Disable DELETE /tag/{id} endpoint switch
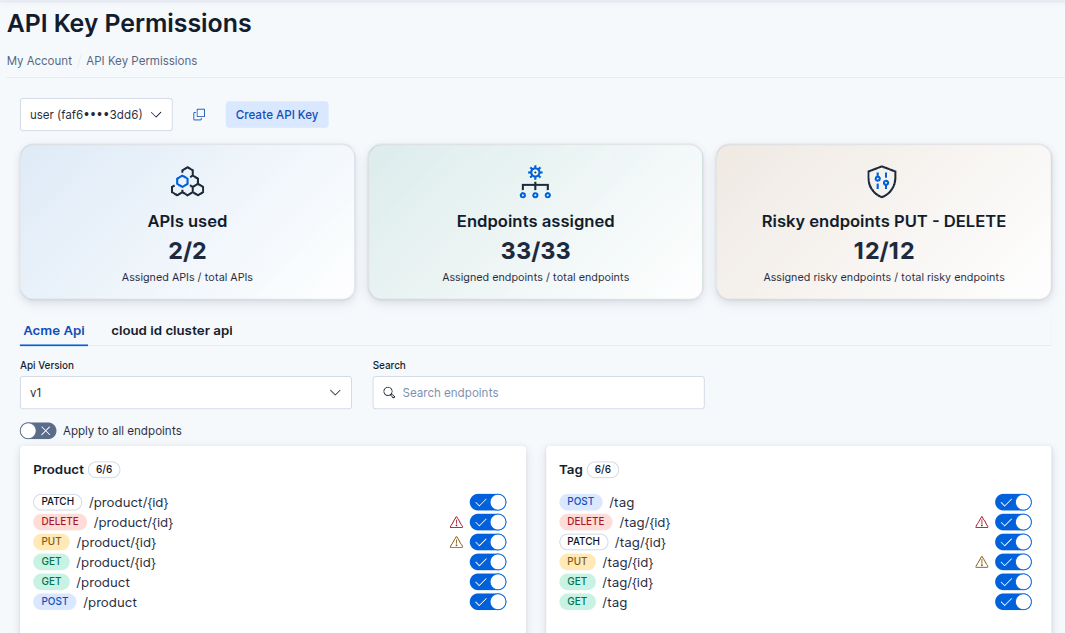1065x633 pixels. (1013, 522)
